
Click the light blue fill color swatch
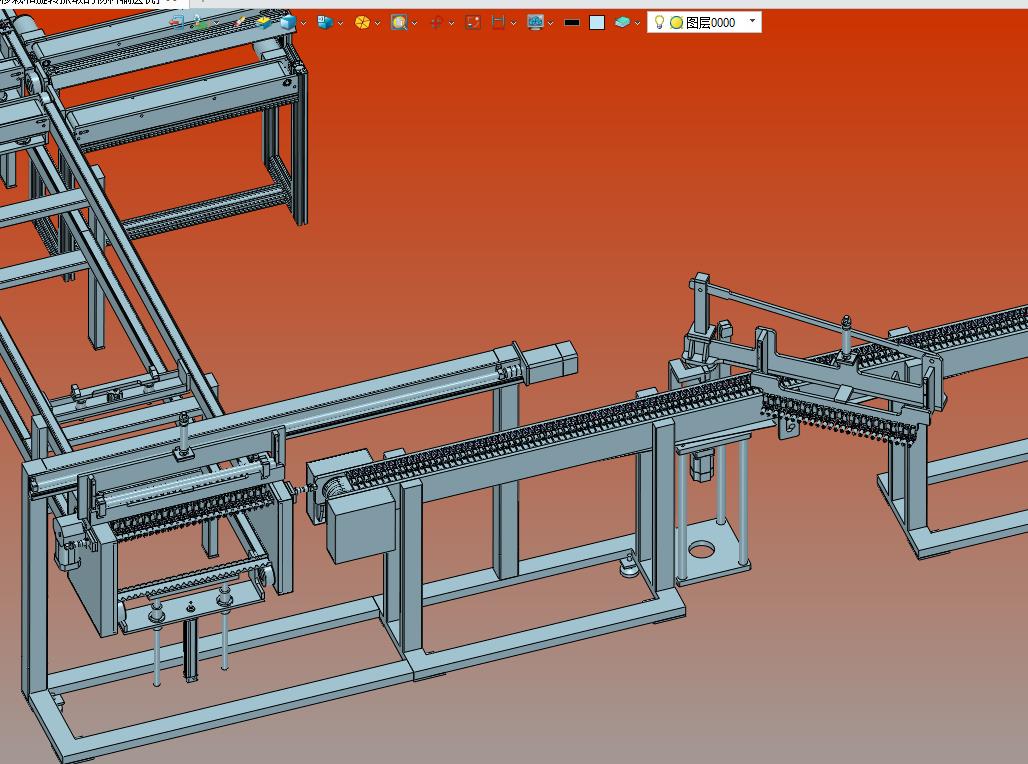tap(597, 22)
